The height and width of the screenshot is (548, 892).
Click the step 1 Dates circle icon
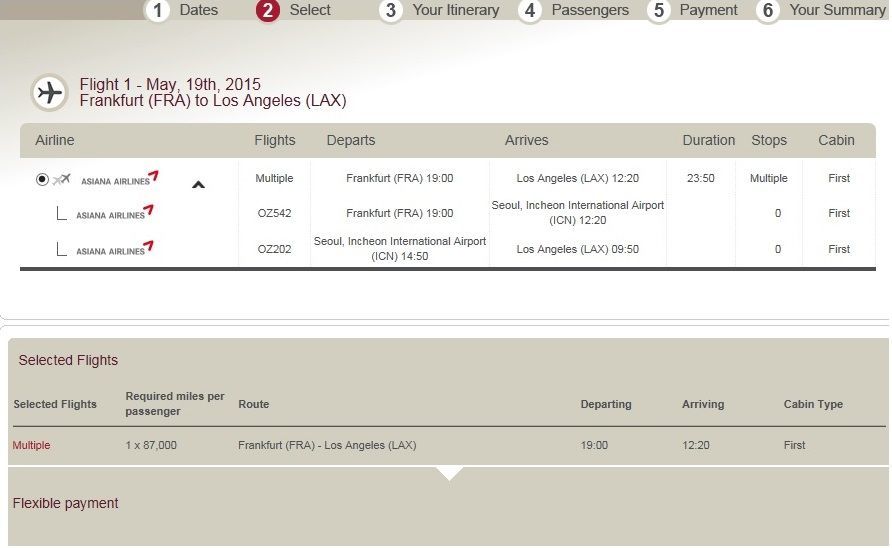[x=158, y=10]
